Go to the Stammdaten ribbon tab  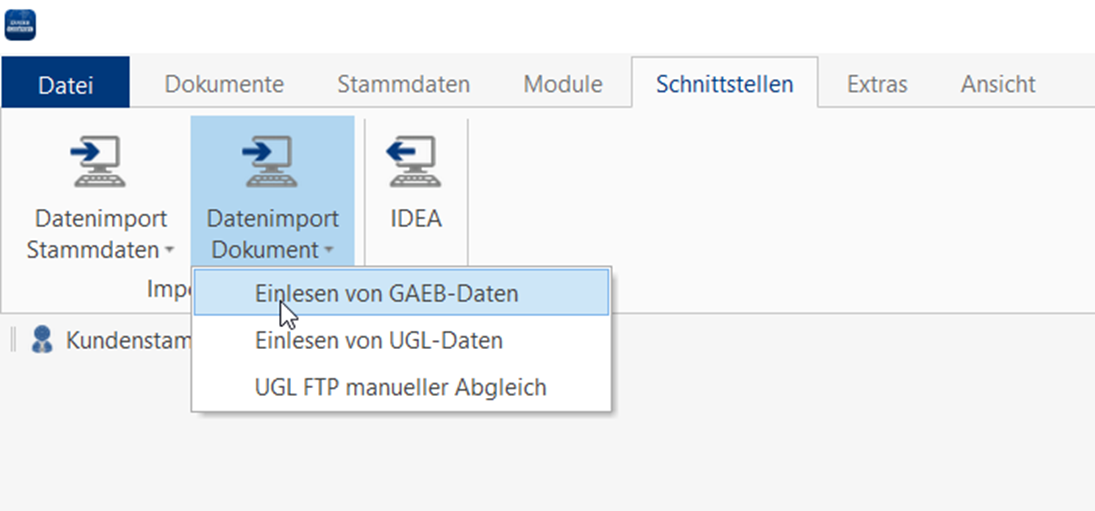[x=403, y=84]
